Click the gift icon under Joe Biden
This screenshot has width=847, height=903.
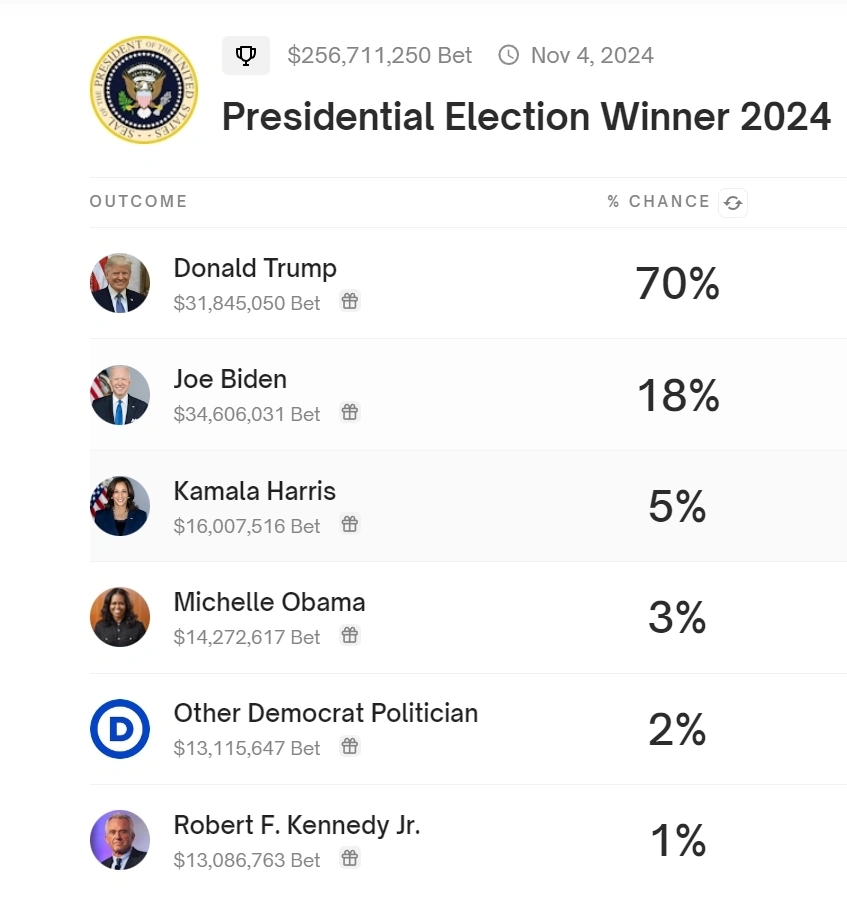[x=349, y=412]
